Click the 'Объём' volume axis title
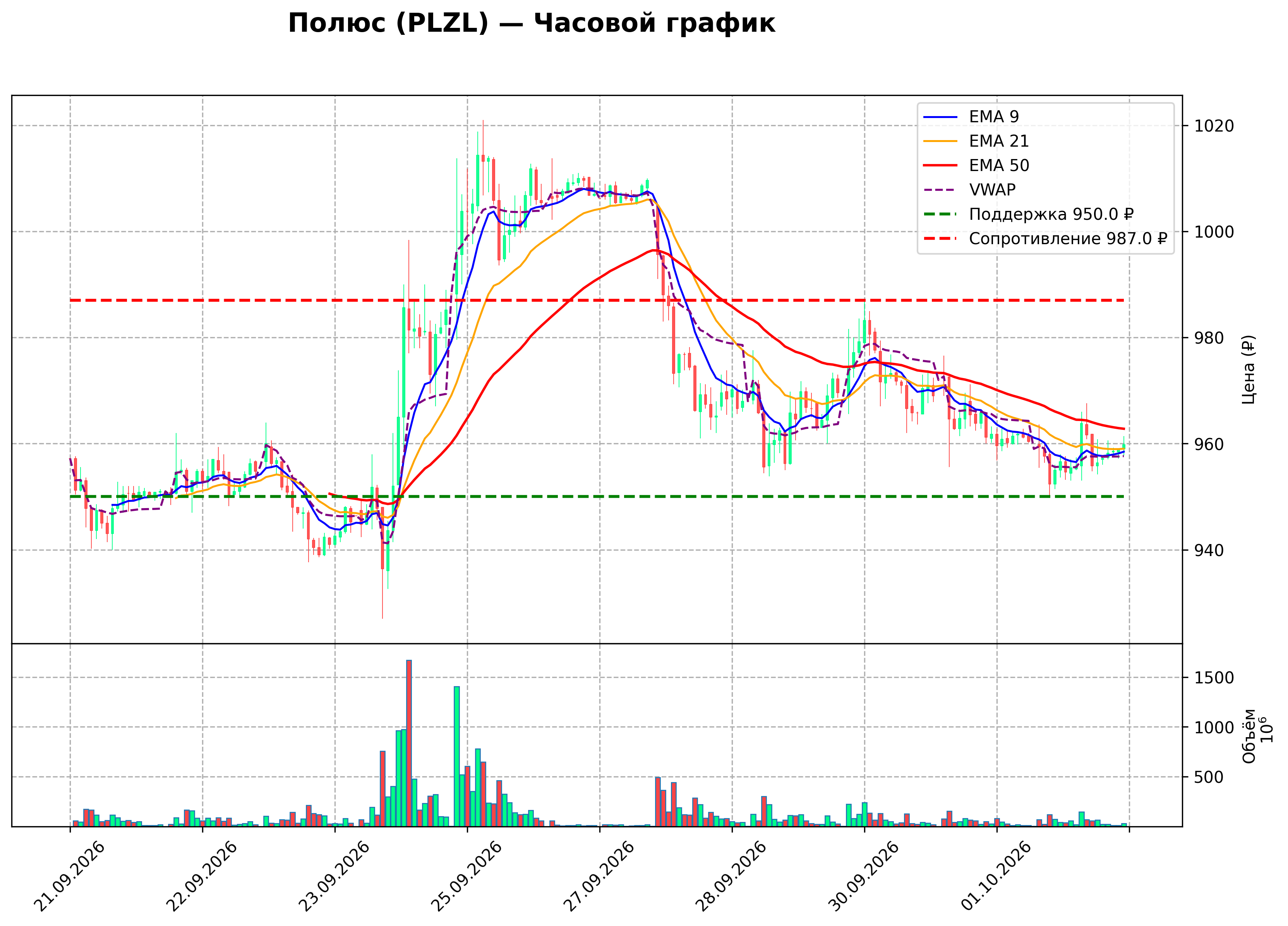This screenshot has height=926, width=1288. click(x=1249, y=736)
